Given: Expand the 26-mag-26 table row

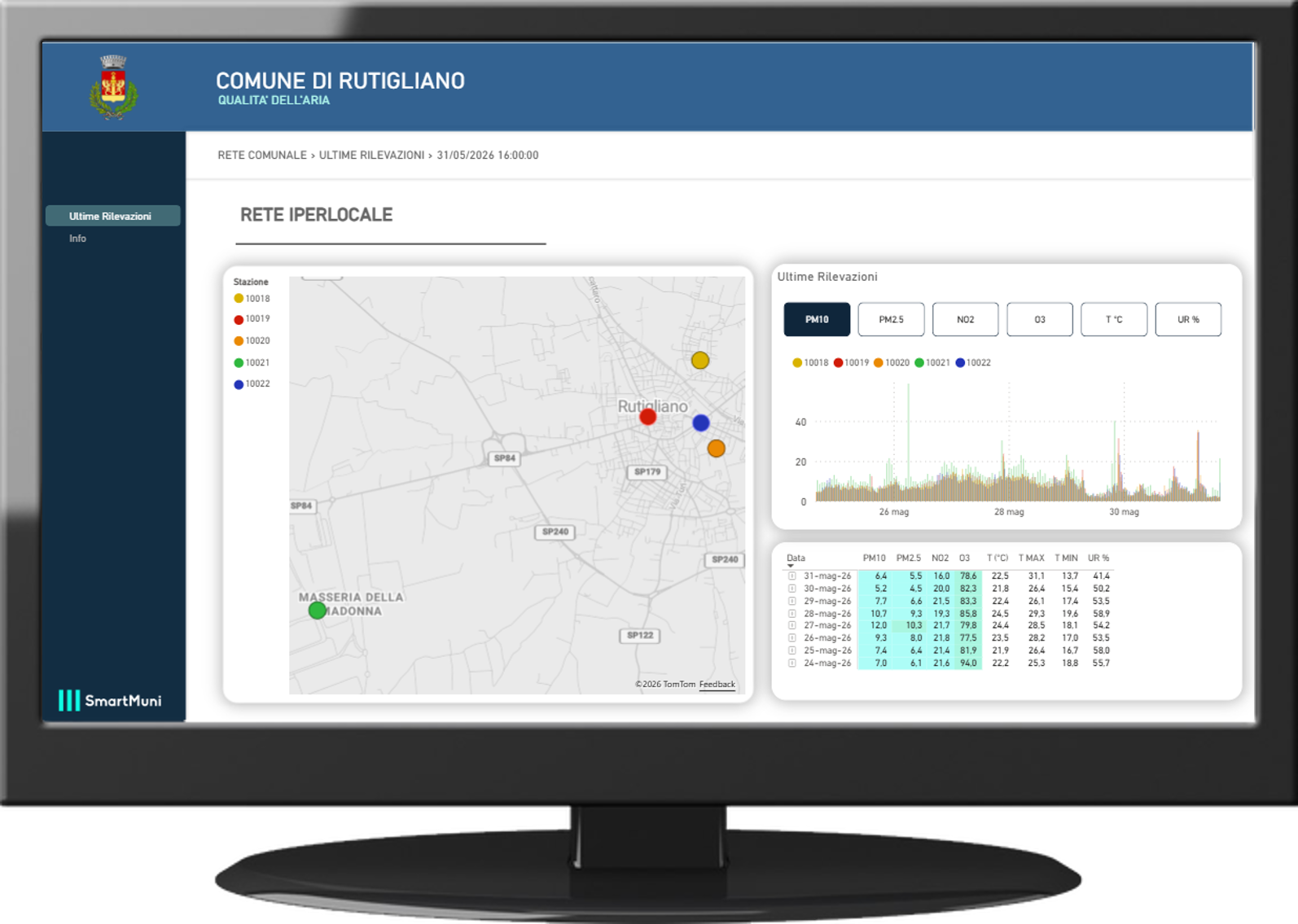Looking at the screenshot, I should [792, 638].
